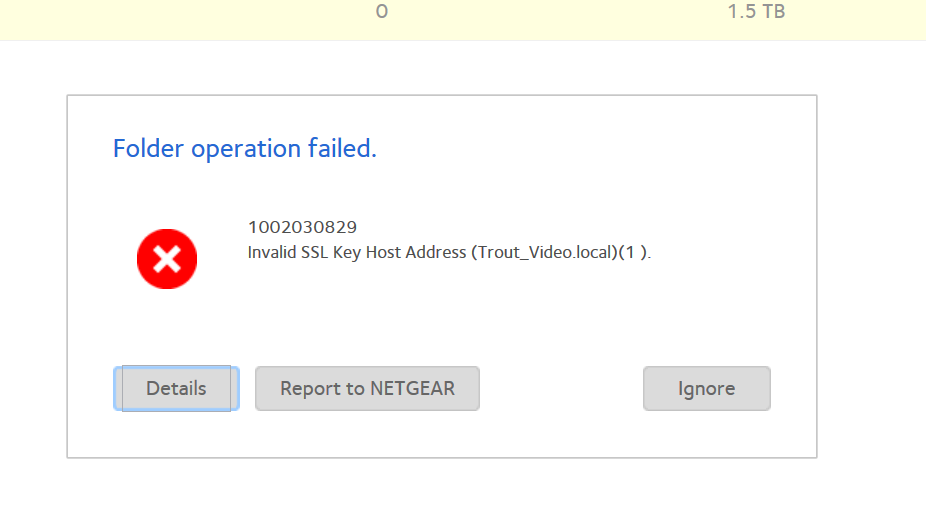Click the word "Folder" in the dialog title
This screenshot has height=524, width=926.
149,149
